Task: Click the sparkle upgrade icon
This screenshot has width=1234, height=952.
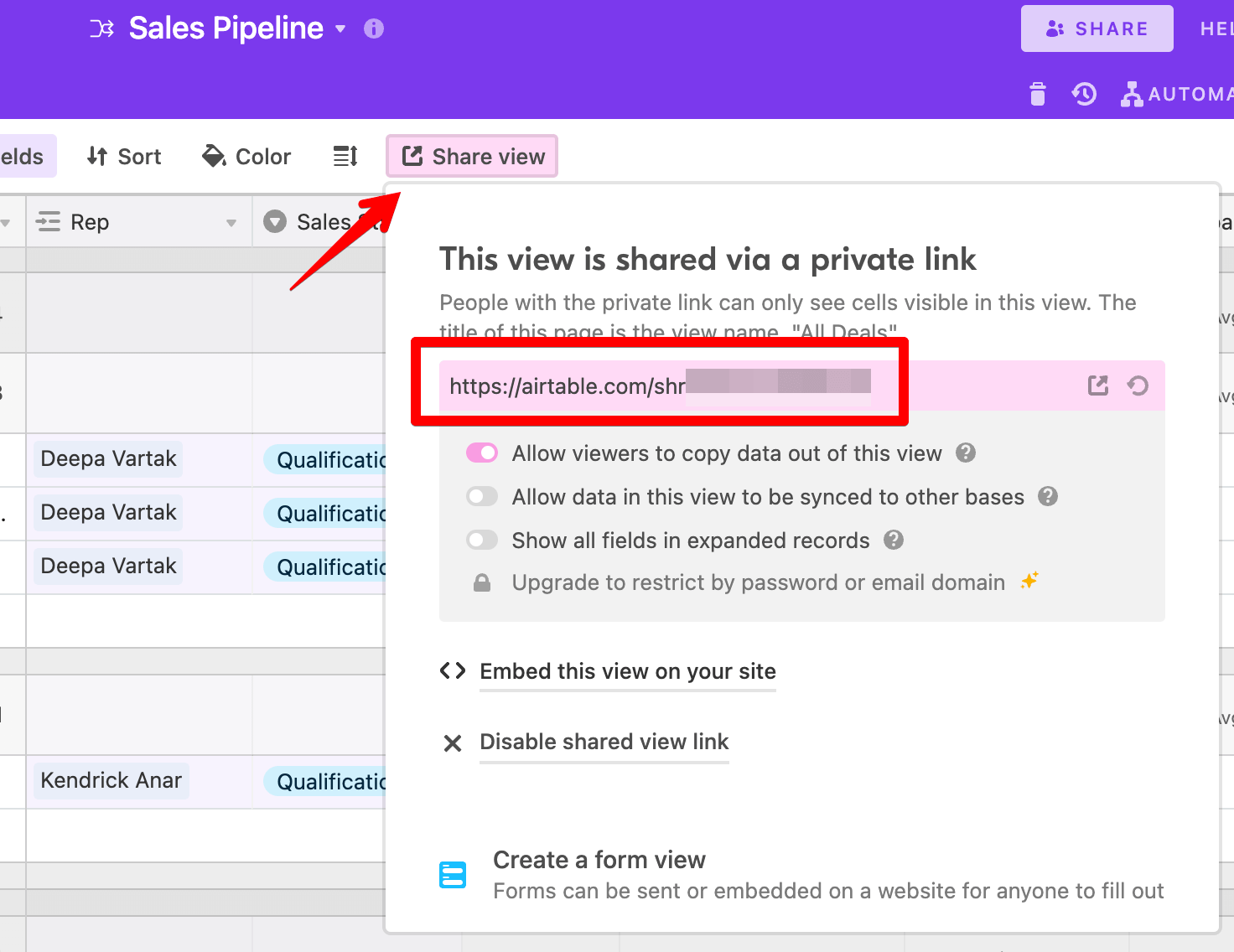Action: (1029, 580)
